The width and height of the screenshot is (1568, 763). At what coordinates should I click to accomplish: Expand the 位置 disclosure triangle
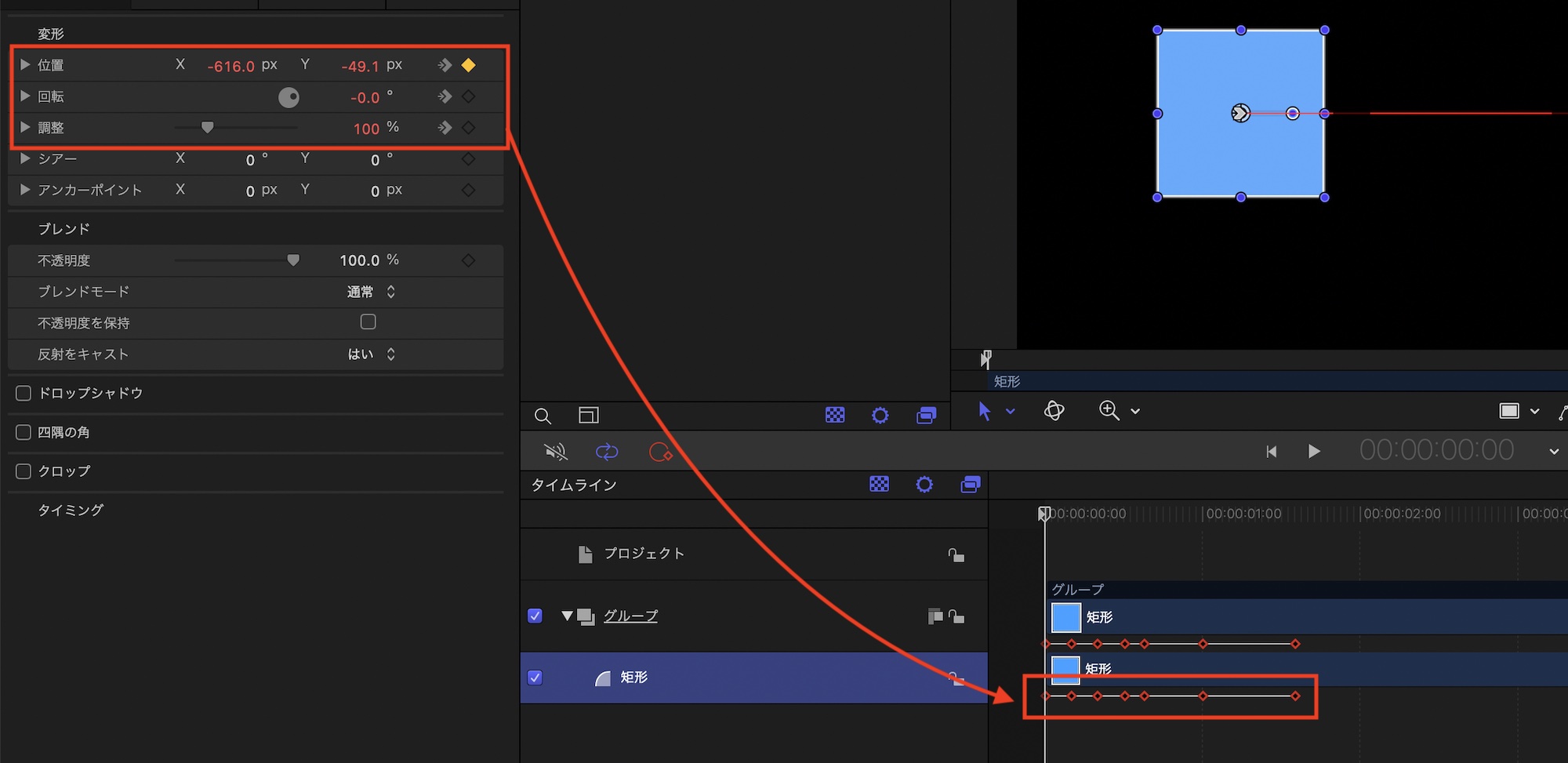(25, 65)
